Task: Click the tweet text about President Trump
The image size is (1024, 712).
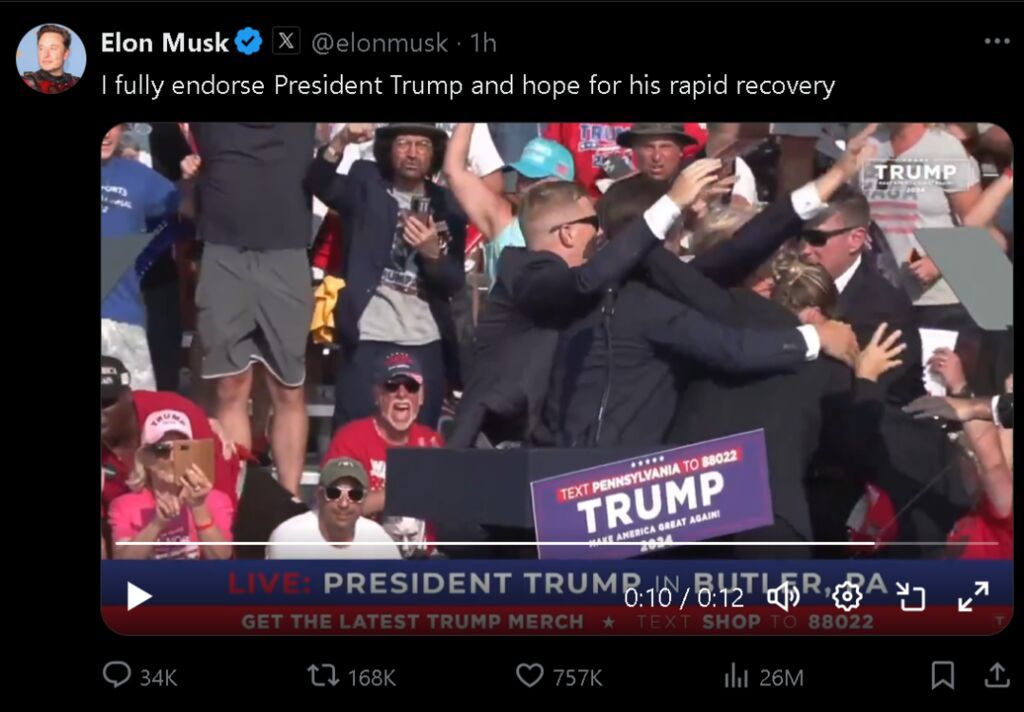Action: [x=468, y=86]
